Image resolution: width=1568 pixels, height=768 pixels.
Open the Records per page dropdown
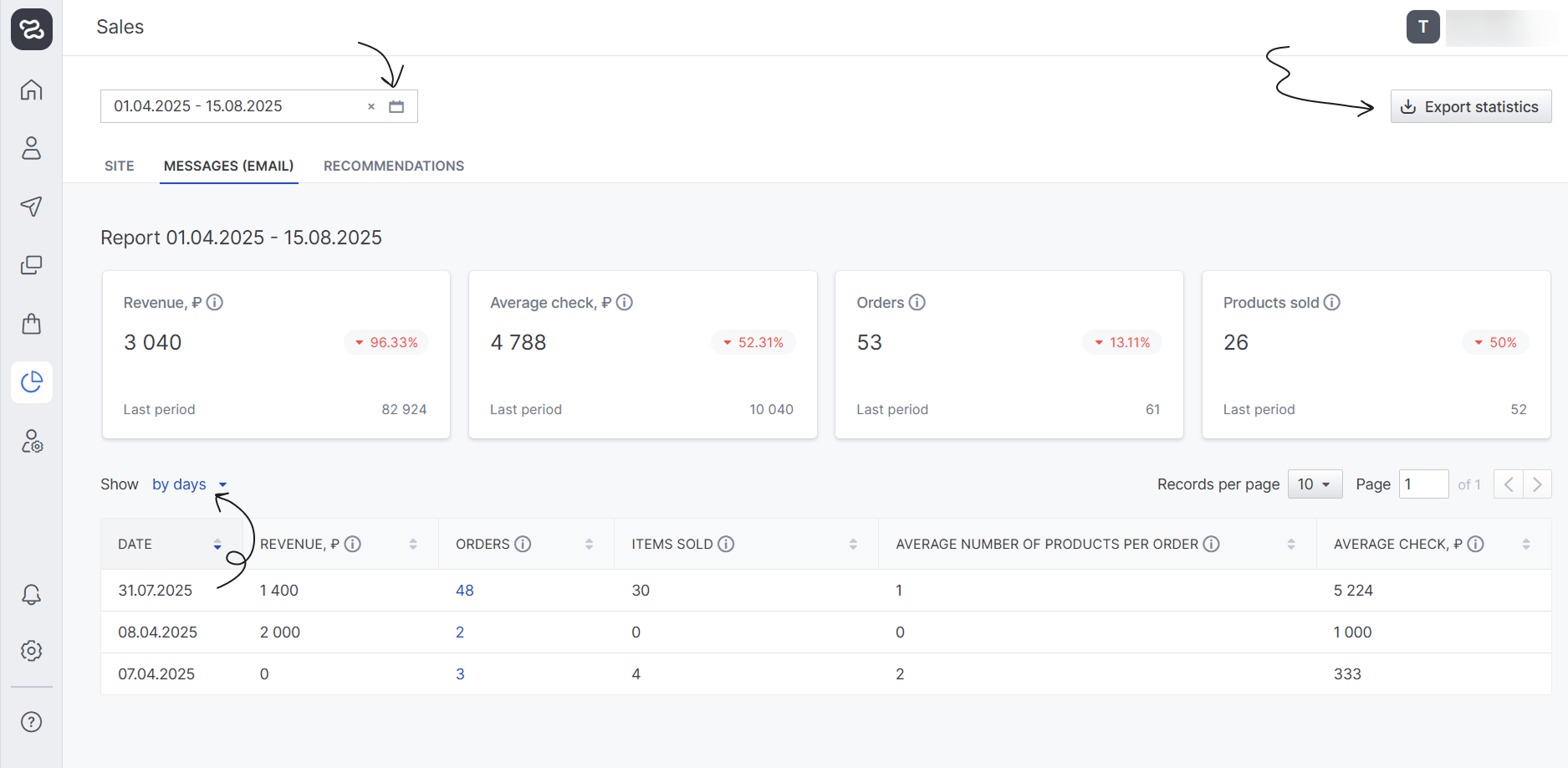1315,484
